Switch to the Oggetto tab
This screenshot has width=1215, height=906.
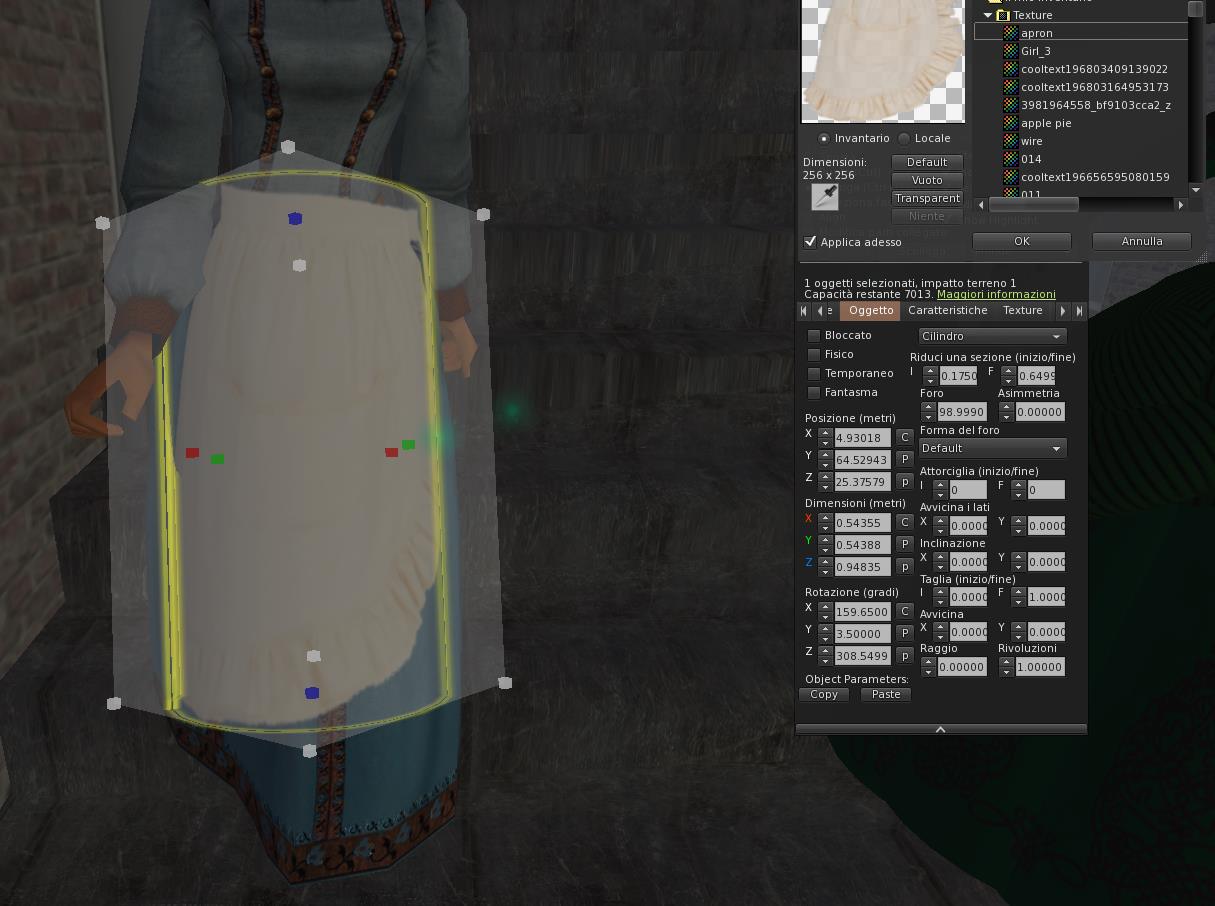(x=871, y=311)
